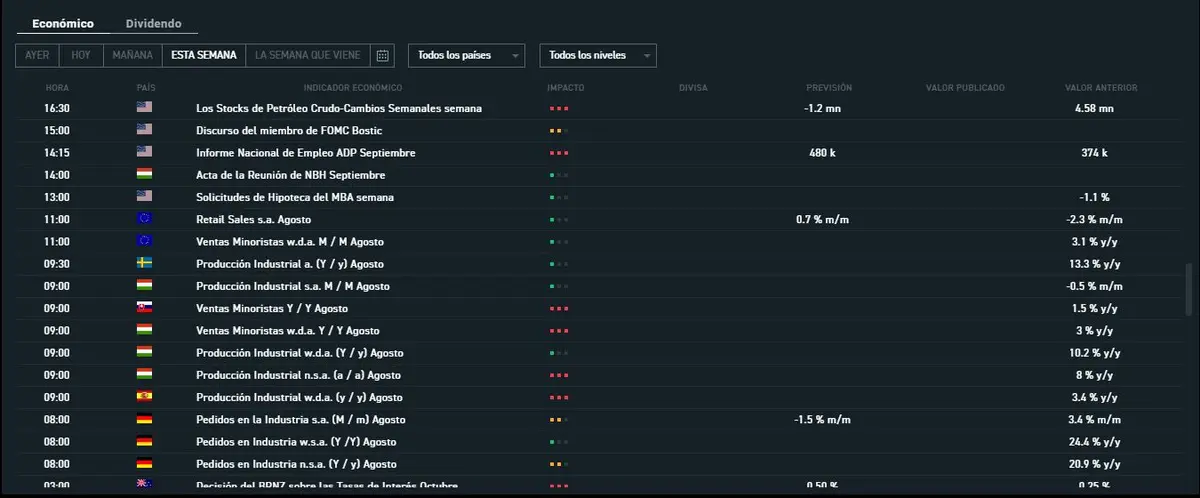
Task: Click impact indicator for FOMC Bostic speech
Action: point(558,131)
